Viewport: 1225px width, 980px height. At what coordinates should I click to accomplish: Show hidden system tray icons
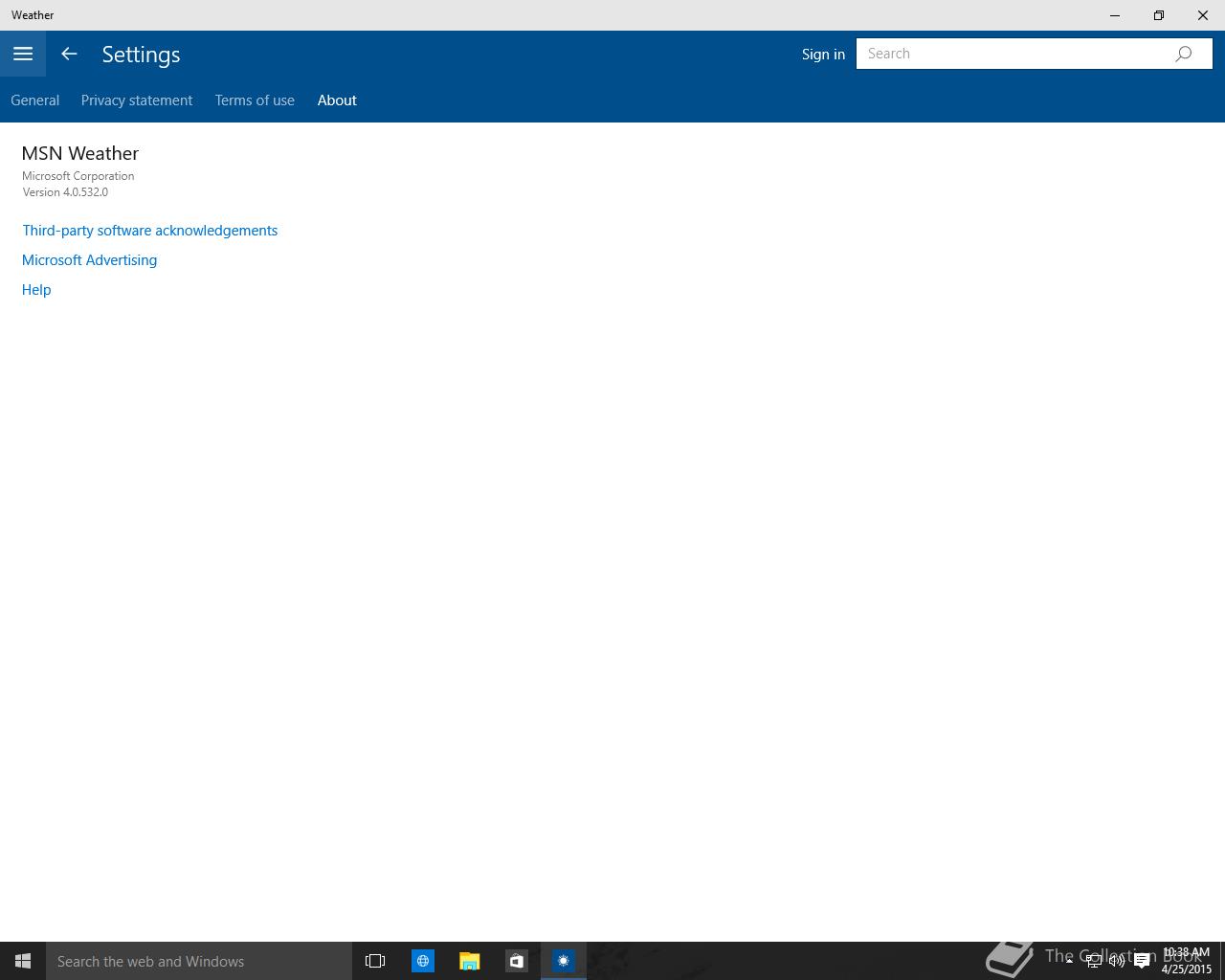[1069, 961]
